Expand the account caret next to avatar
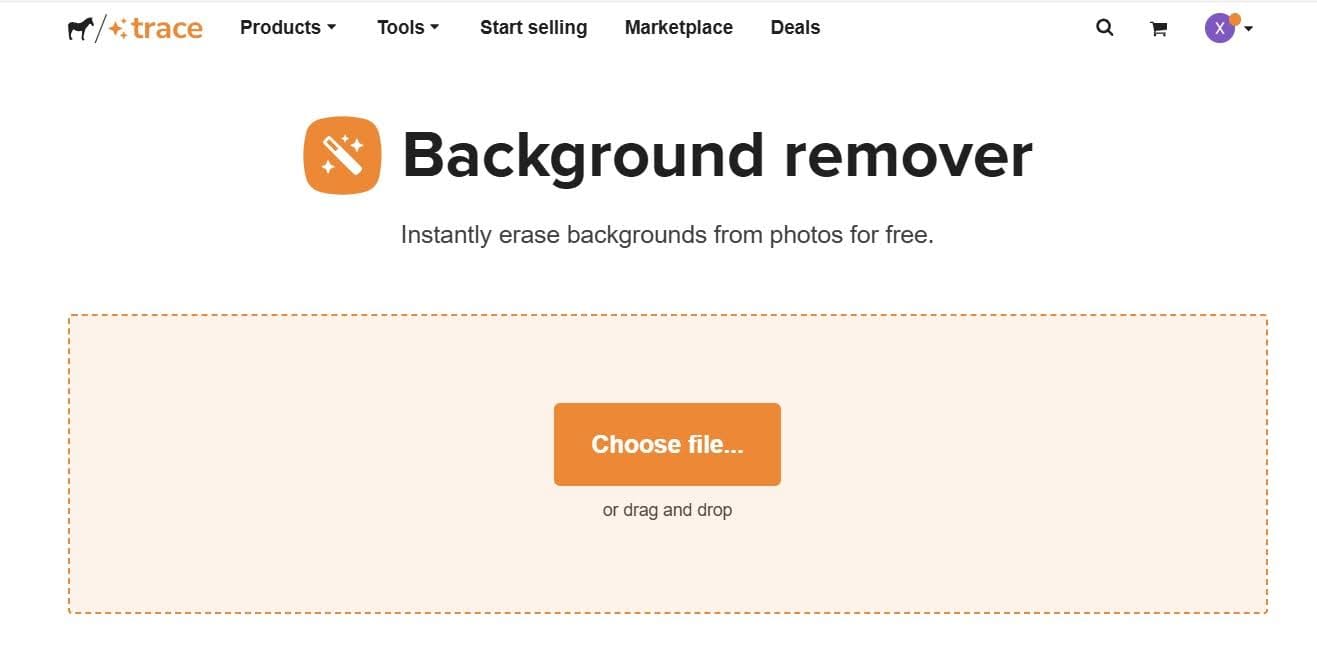 1249,29
